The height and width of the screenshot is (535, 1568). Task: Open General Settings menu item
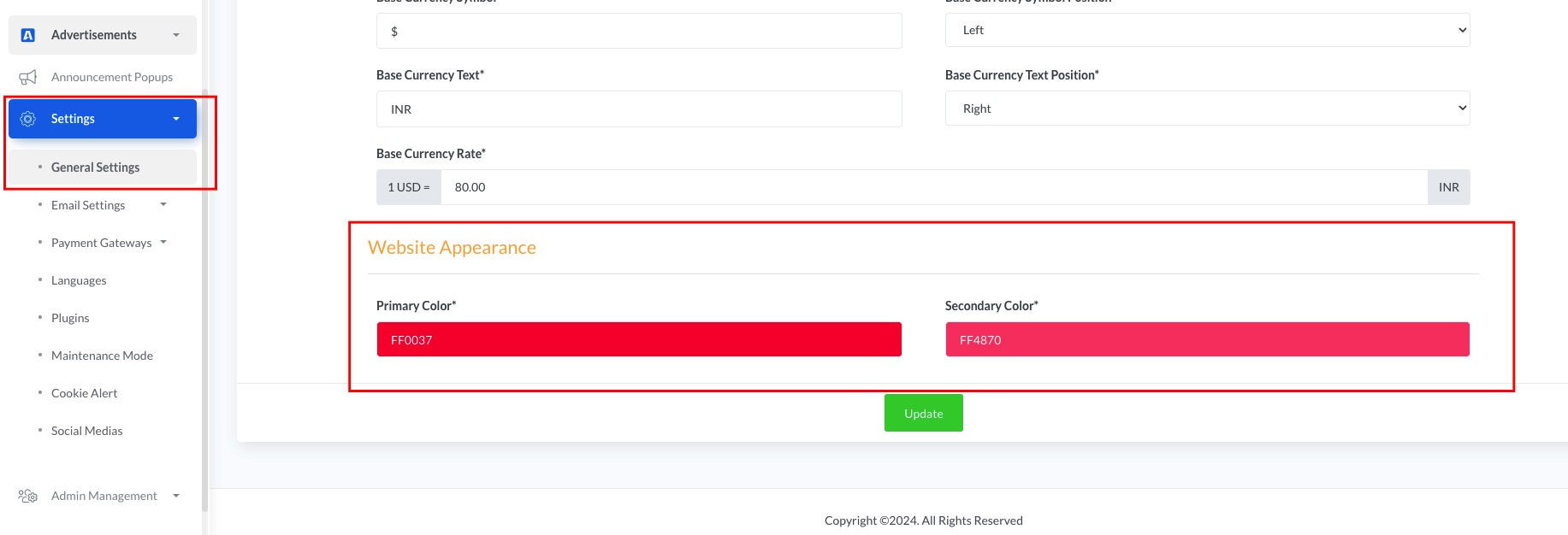(95, 168)
